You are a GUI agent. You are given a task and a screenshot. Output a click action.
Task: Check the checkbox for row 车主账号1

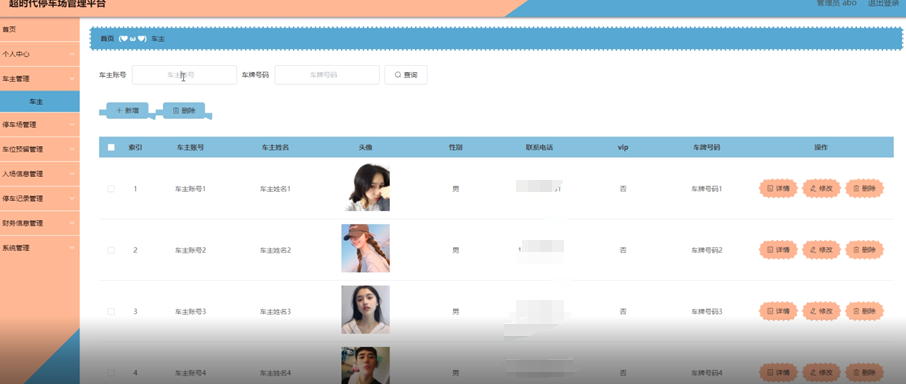[x=111, y=189]
